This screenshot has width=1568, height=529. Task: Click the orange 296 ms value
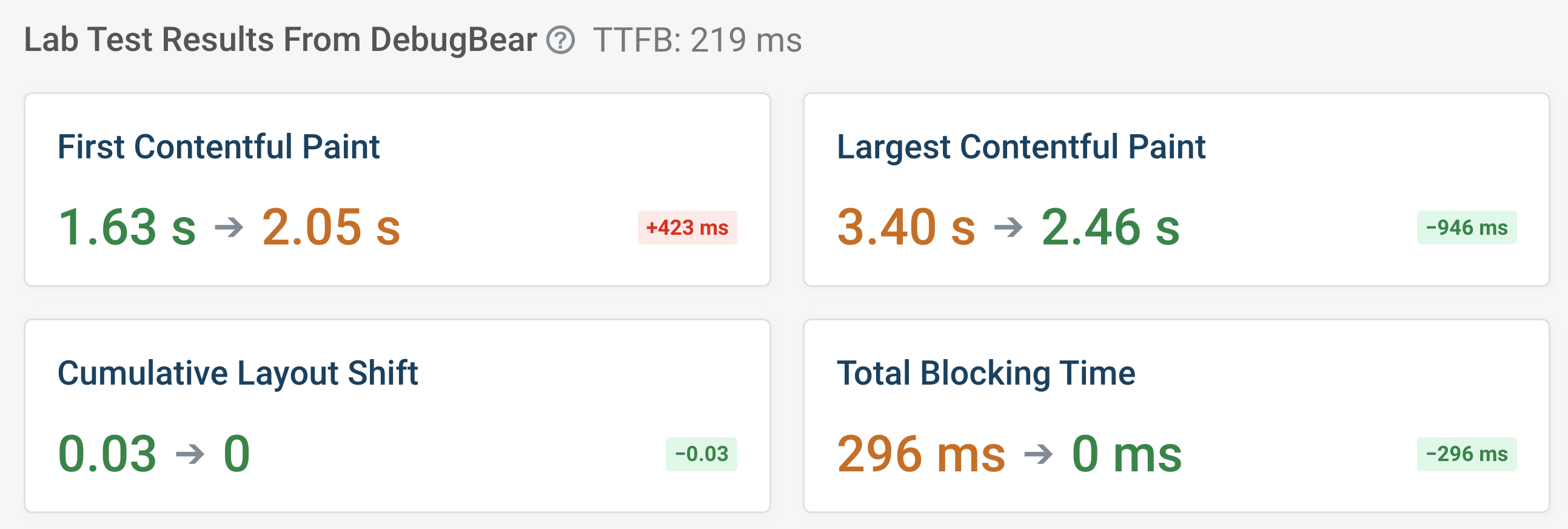click(x=920, y=454)
